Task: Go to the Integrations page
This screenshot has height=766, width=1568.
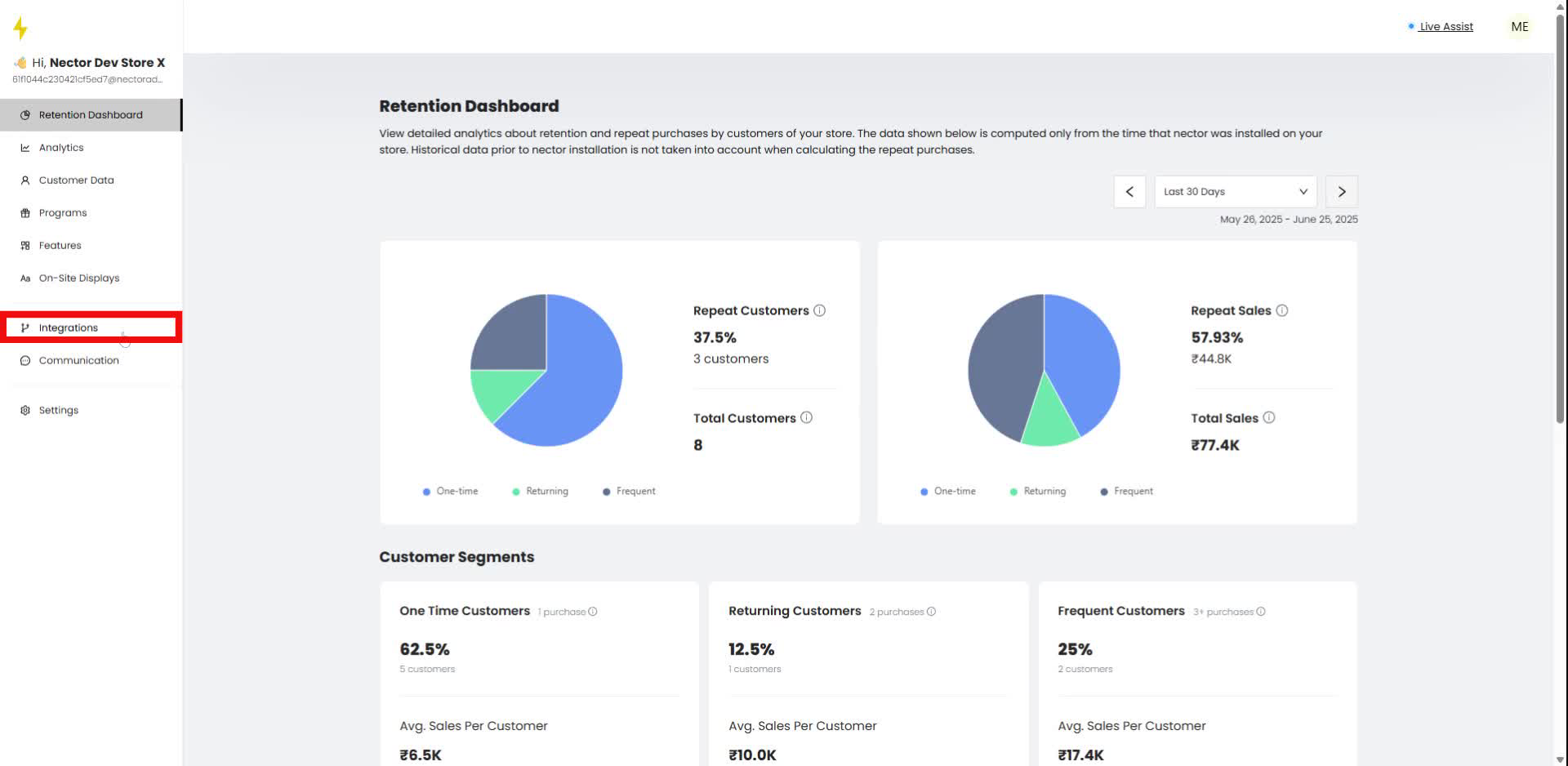Action: 69,327
